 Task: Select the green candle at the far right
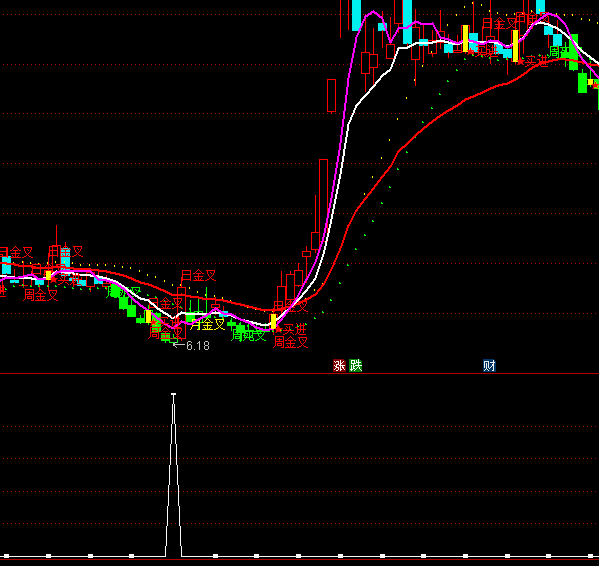tap(582, 82)
